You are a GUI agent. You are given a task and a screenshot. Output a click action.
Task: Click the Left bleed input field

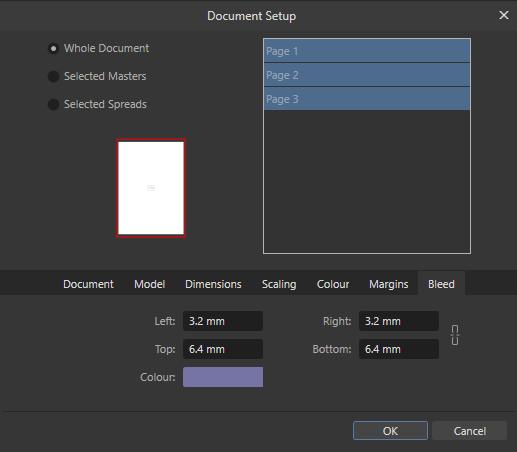point(223,321)
